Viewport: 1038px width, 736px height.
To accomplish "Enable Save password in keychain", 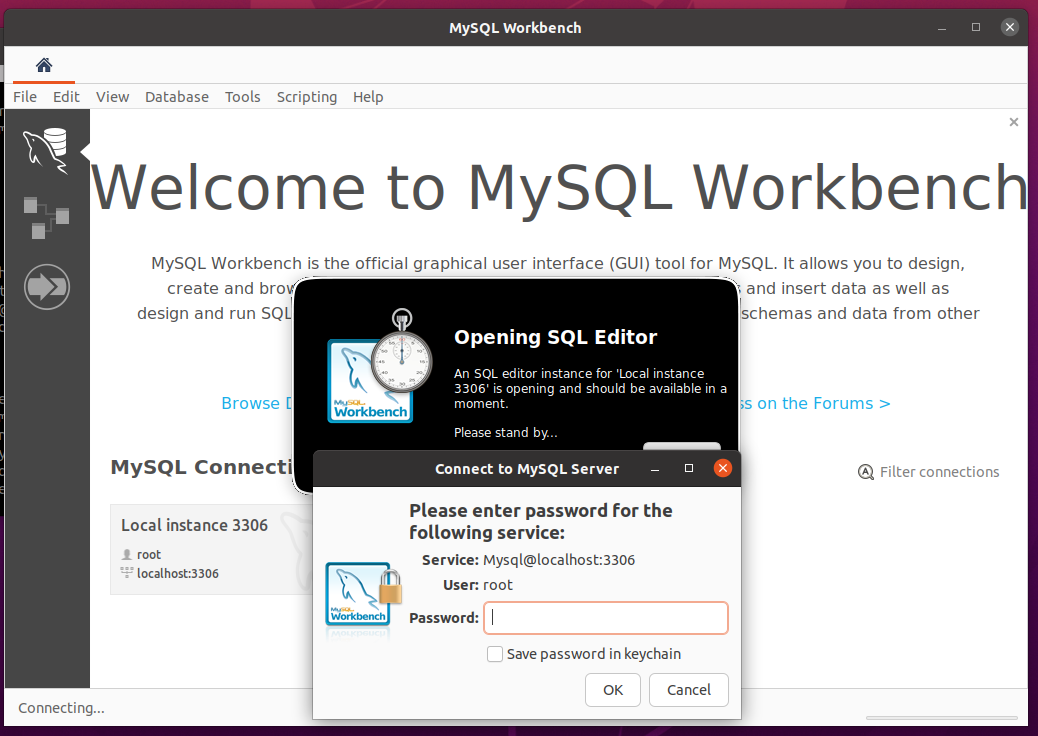I will 495,654.
